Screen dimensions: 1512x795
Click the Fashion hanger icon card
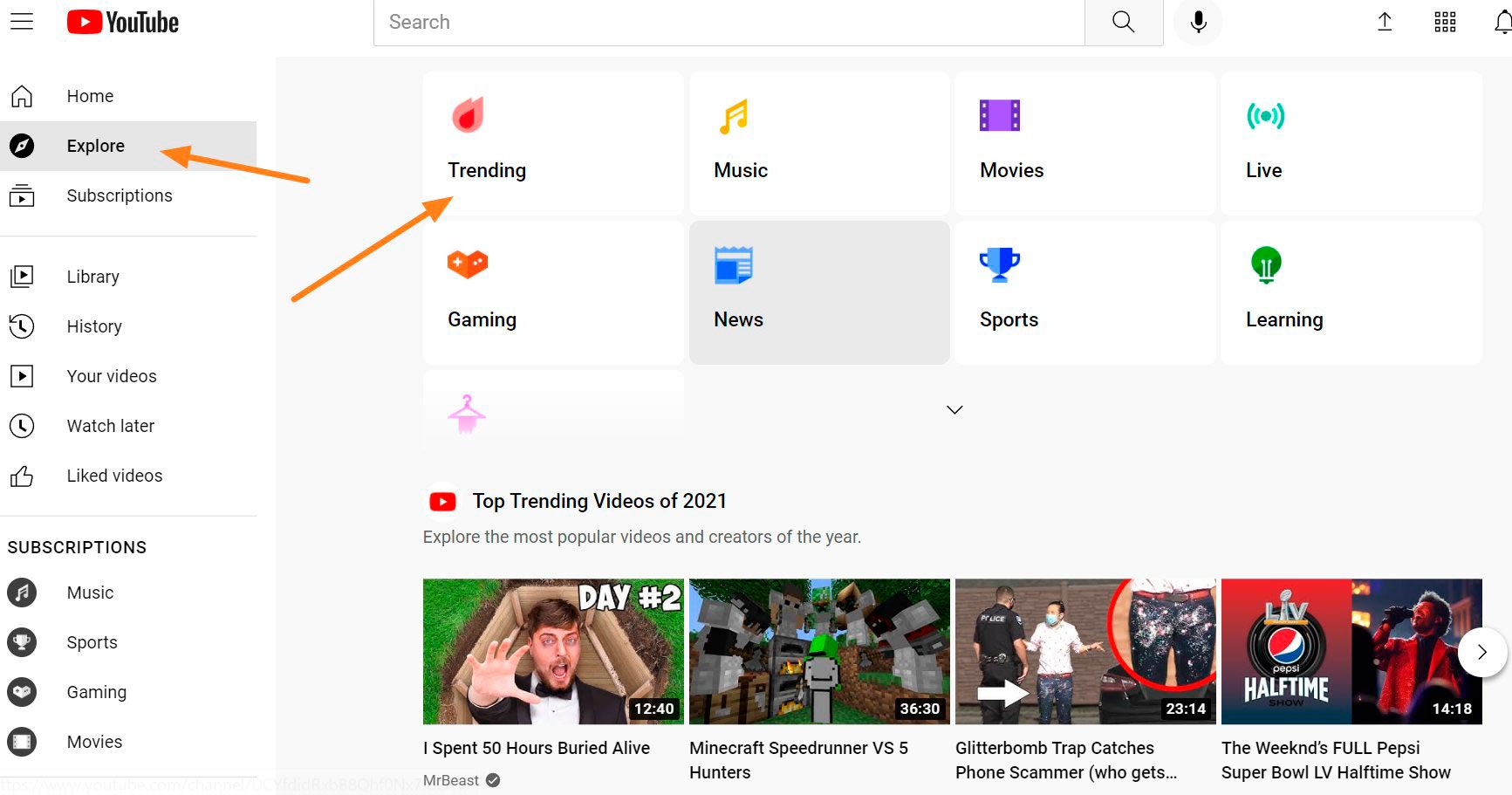467,414
